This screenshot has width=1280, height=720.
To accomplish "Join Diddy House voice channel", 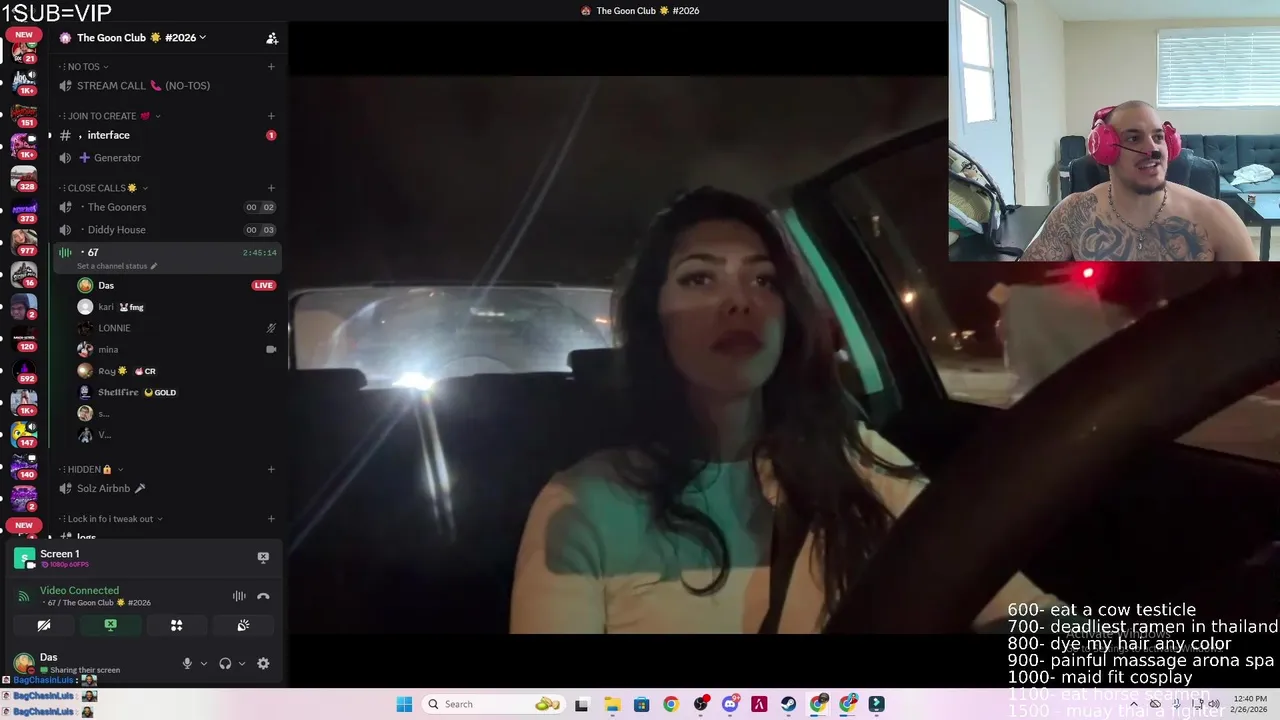I will click(166, 230).
